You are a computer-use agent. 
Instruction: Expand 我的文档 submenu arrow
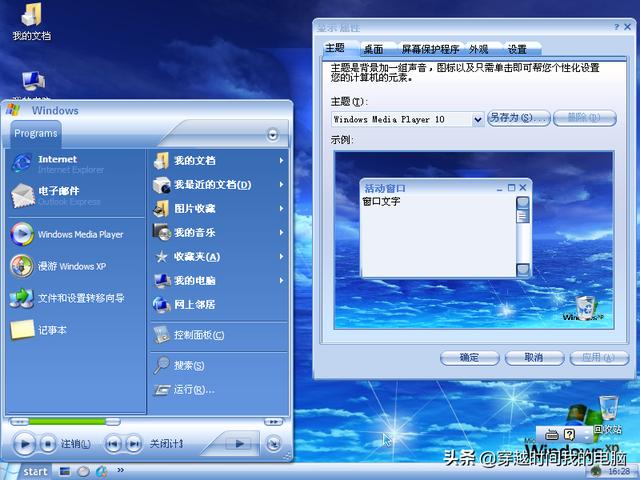pos(282,160)
